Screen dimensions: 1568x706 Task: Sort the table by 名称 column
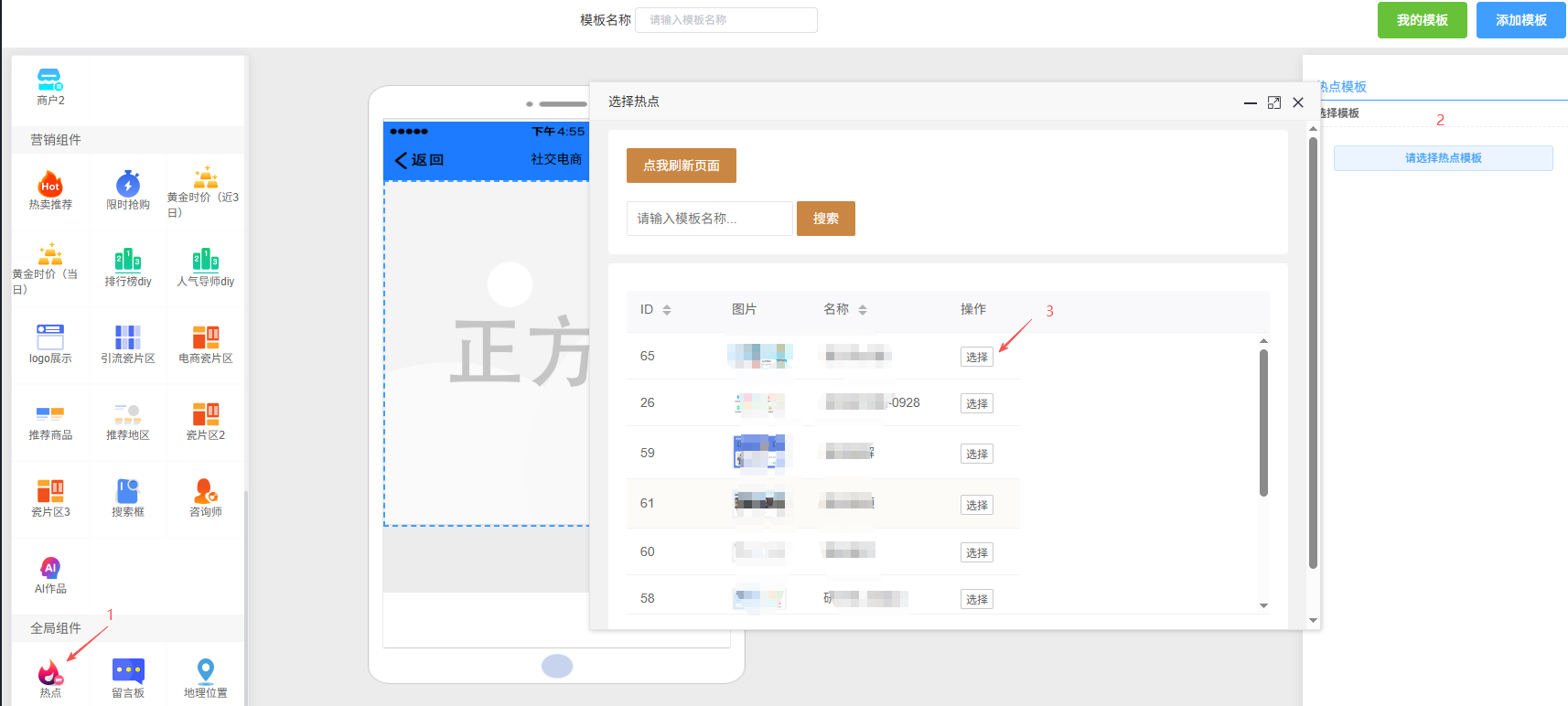tap(863, 310)
